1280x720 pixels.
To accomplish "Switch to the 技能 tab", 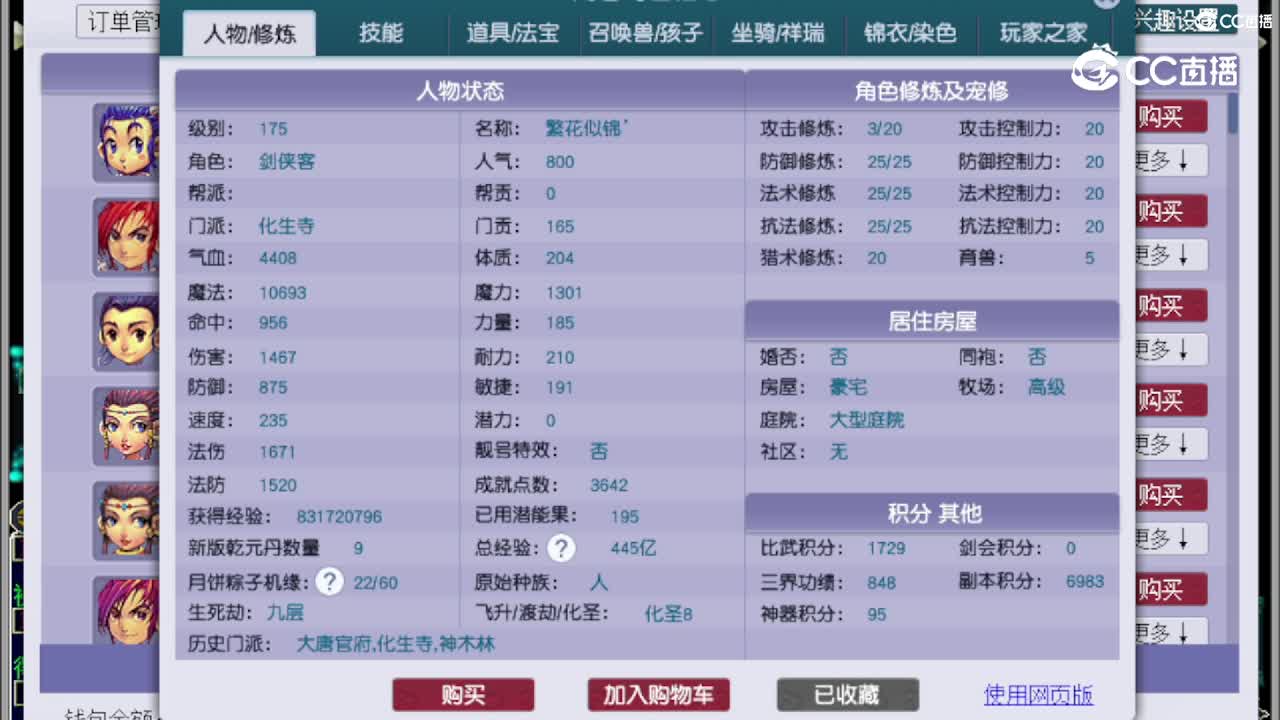I will [x=382, y=33].
